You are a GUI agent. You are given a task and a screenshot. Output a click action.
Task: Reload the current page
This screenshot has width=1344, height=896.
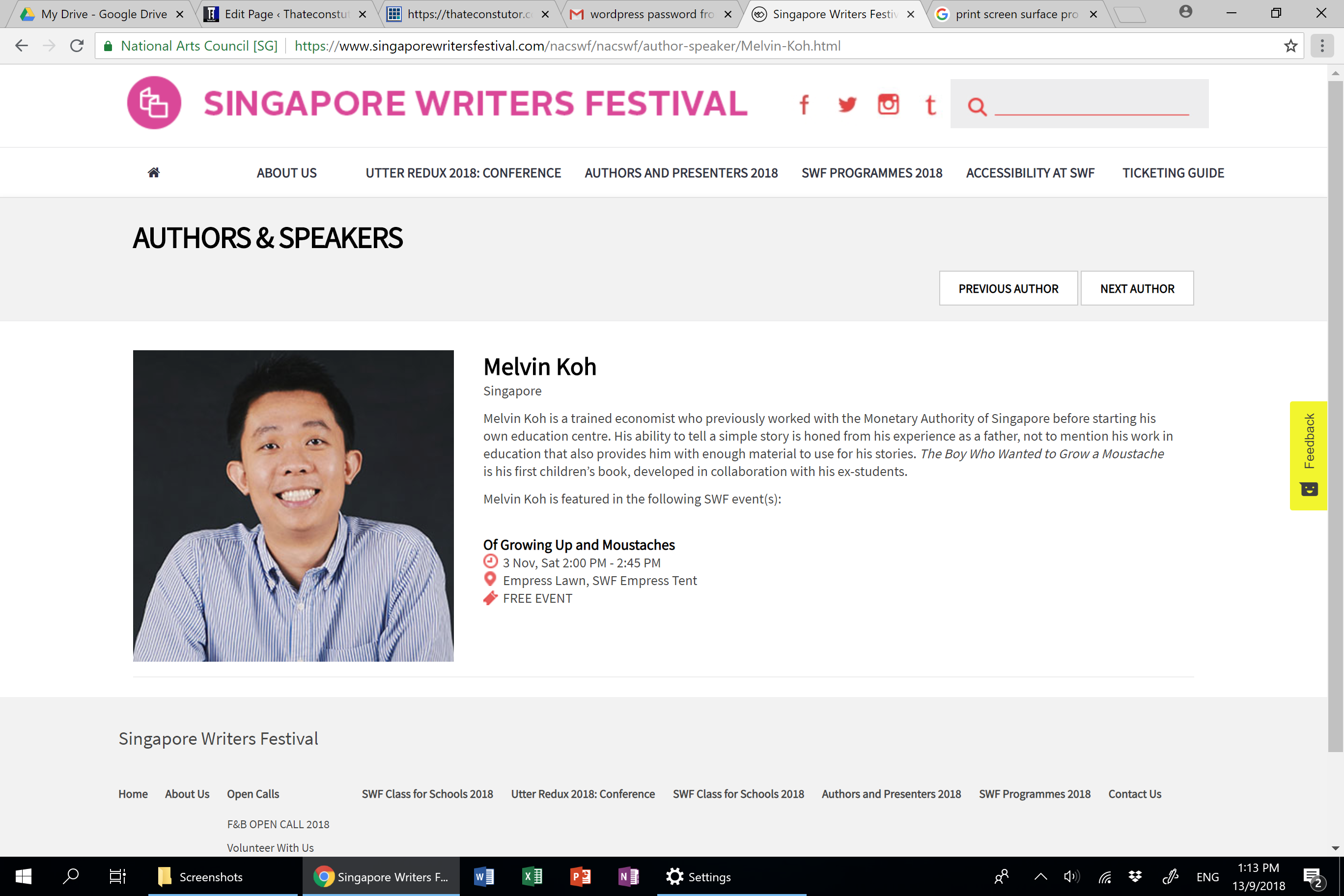tap(77, 46)
